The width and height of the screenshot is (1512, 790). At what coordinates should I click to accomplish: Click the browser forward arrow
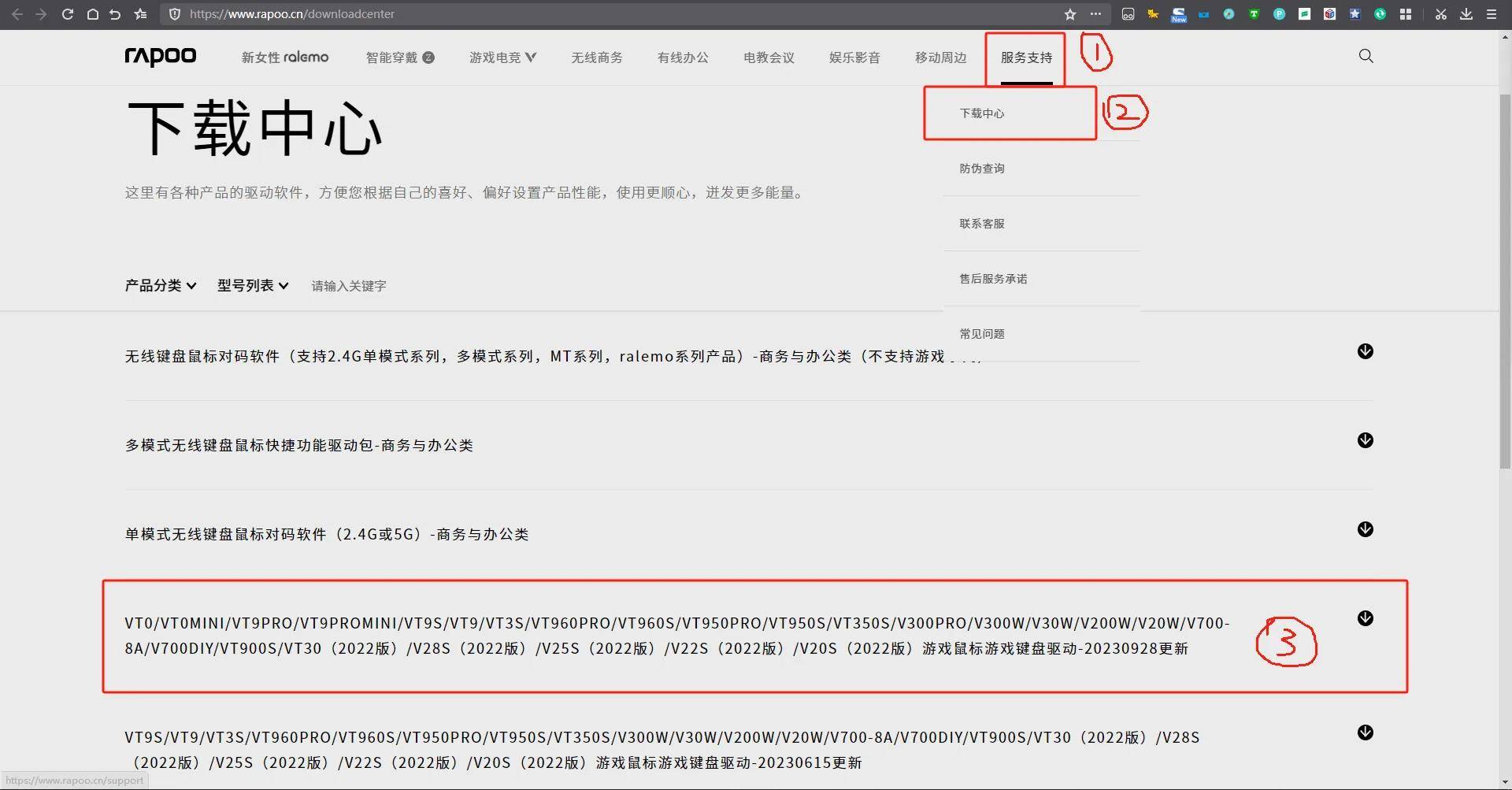coord(41,14)
